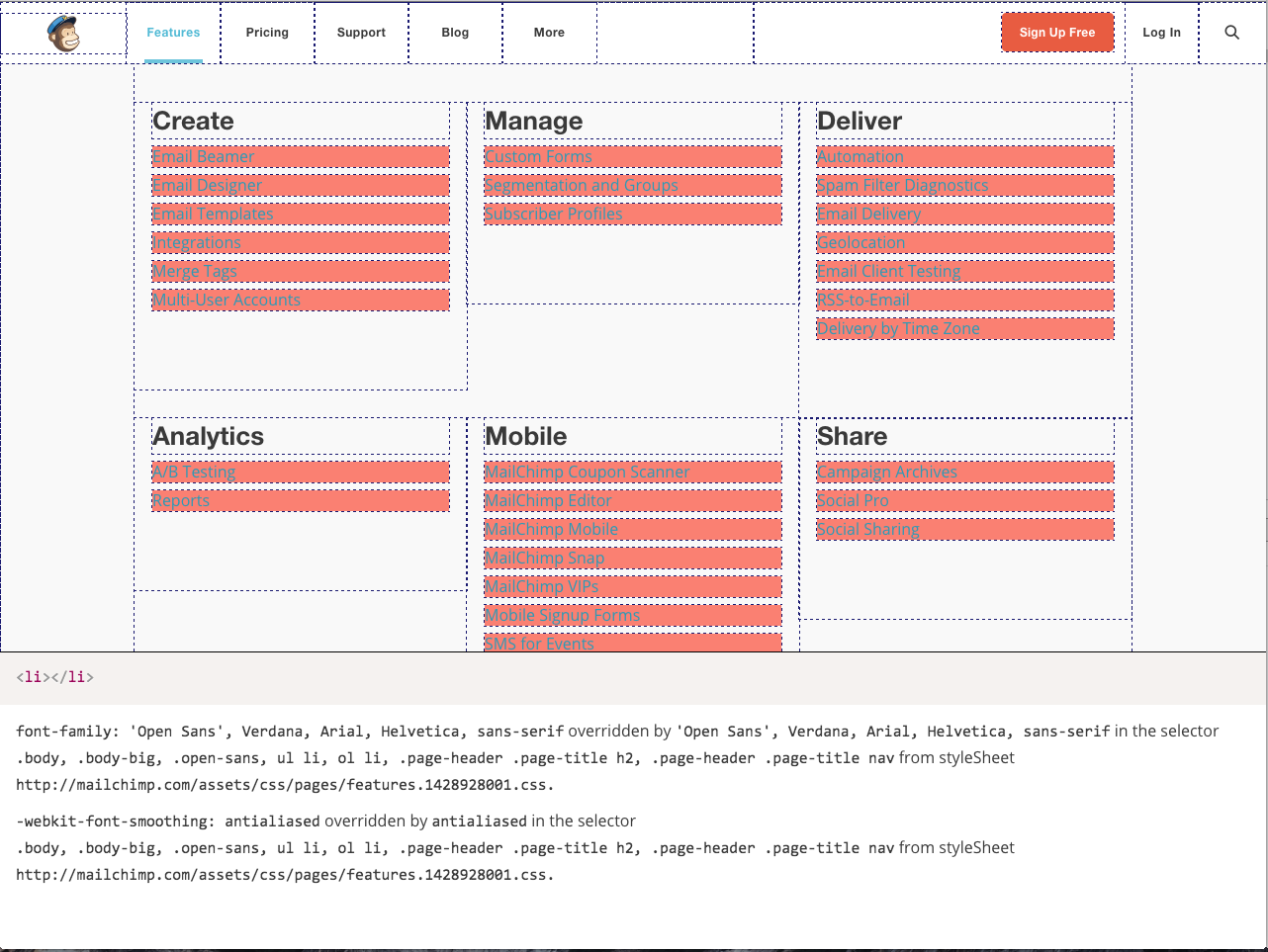1268x952 pixels.
Task: Open the MailChimp Mobile link
Action: click(x=551, y=529)
